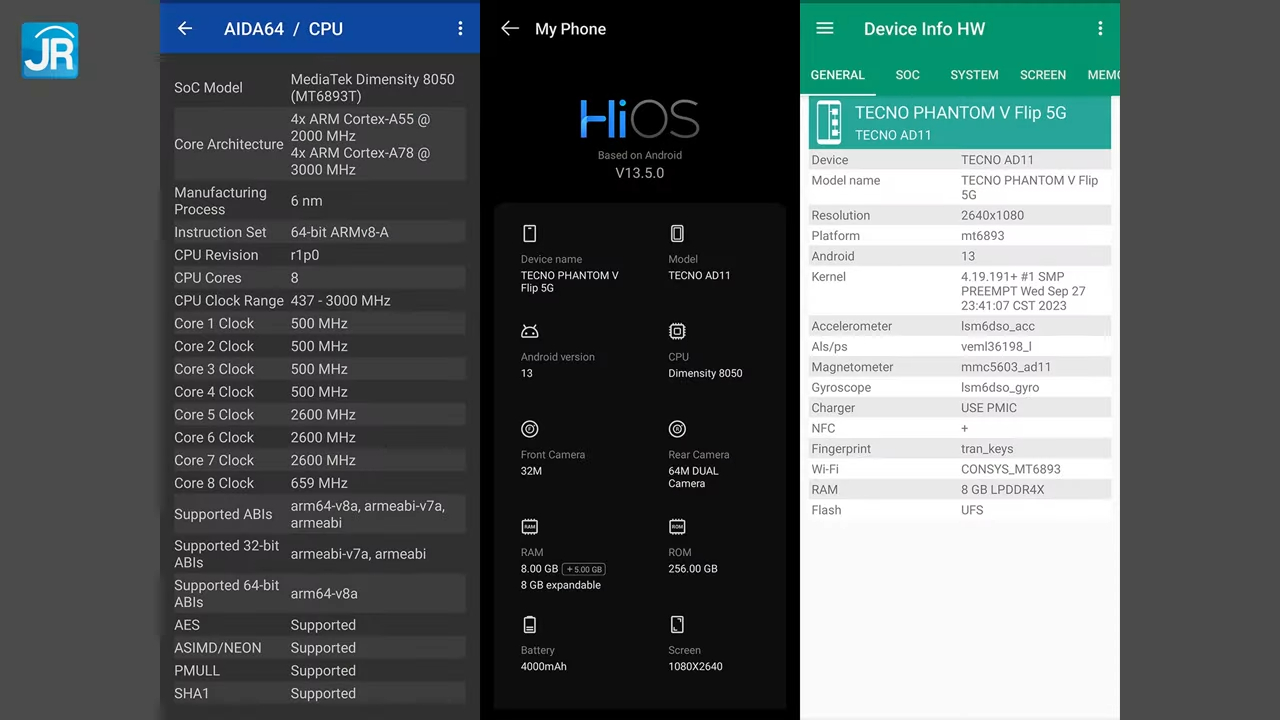Tap the SoC Model row
The width and height of the screenshot is (1280, 720).
click(x=319, y=88)
